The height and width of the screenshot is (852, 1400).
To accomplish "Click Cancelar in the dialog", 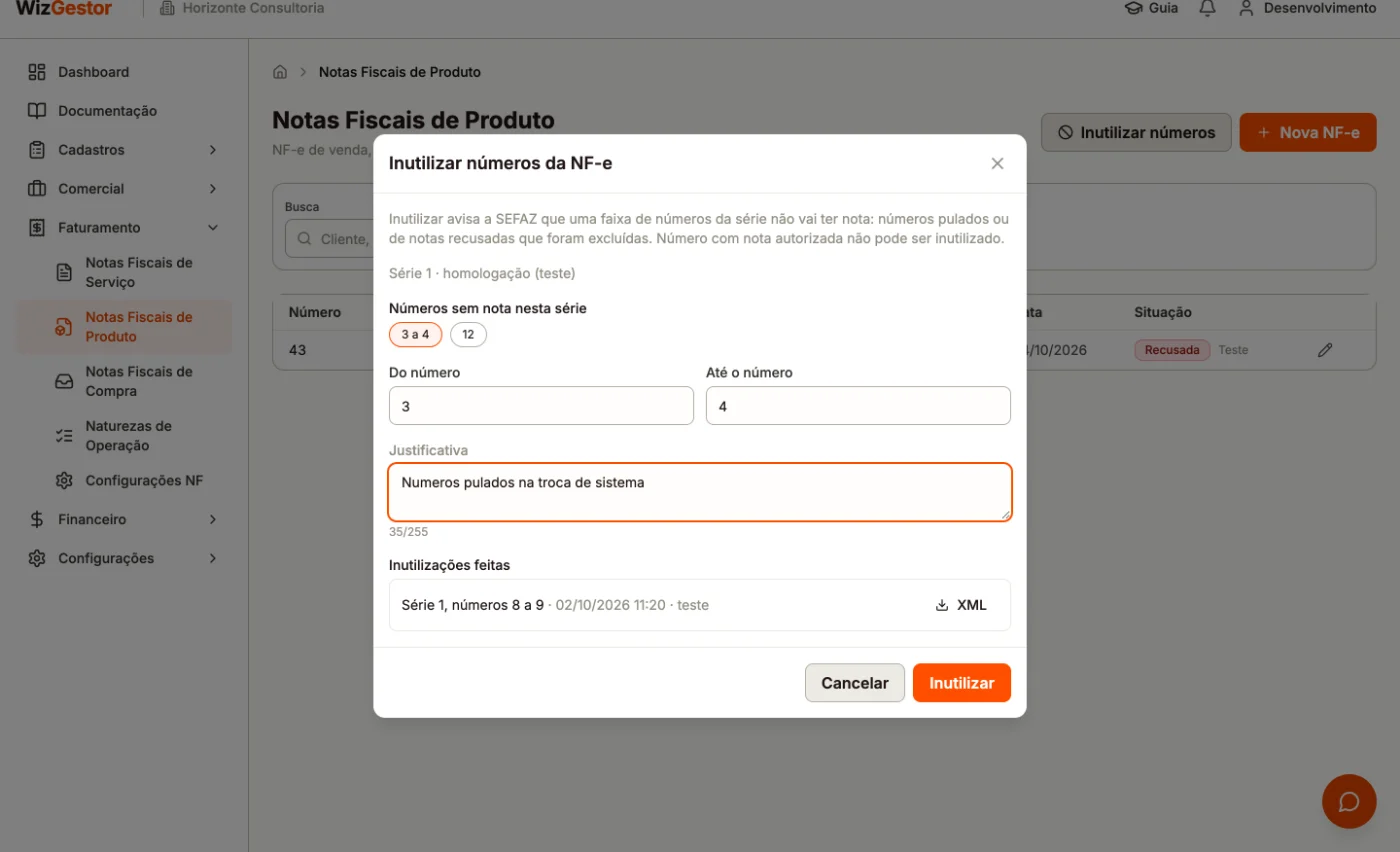I will tap(855, 683).
